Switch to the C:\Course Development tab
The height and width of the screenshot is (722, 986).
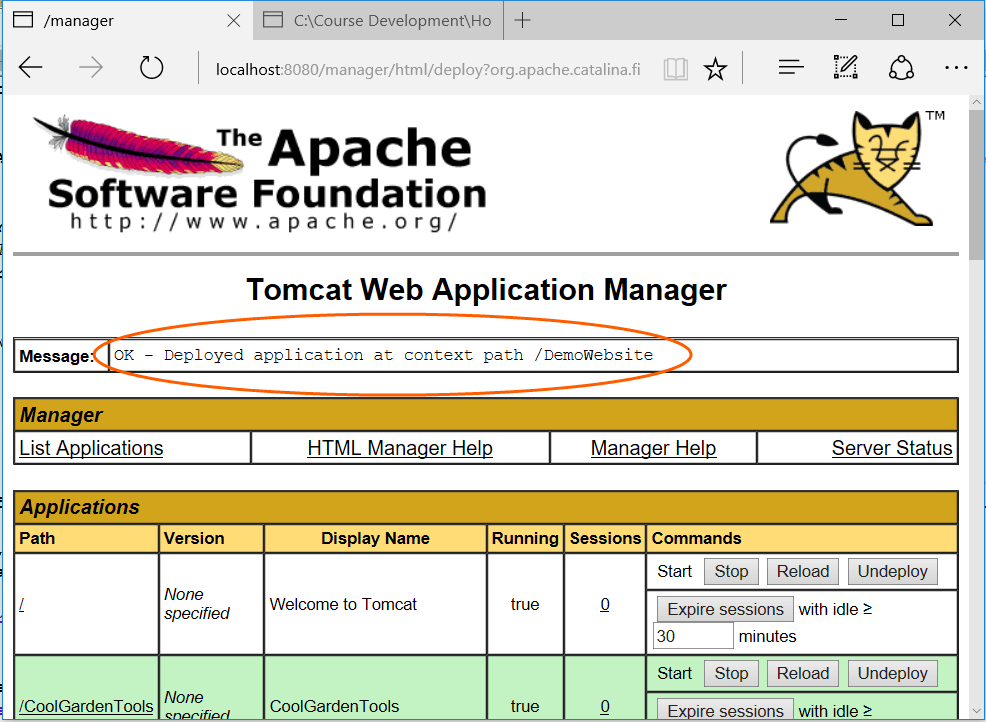click(377, 21)
